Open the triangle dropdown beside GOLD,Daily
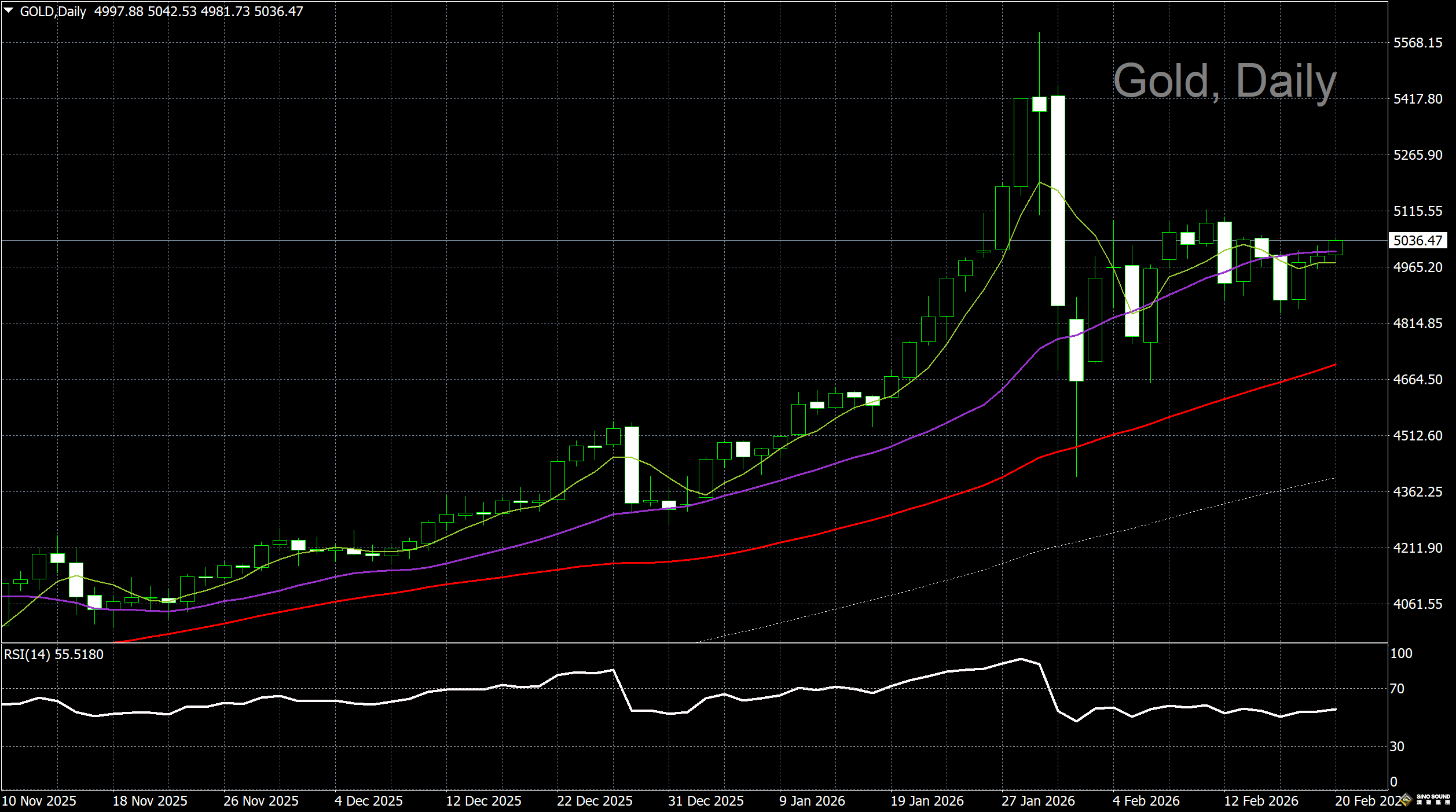1456x812 pixels. (x=9, y=11)
